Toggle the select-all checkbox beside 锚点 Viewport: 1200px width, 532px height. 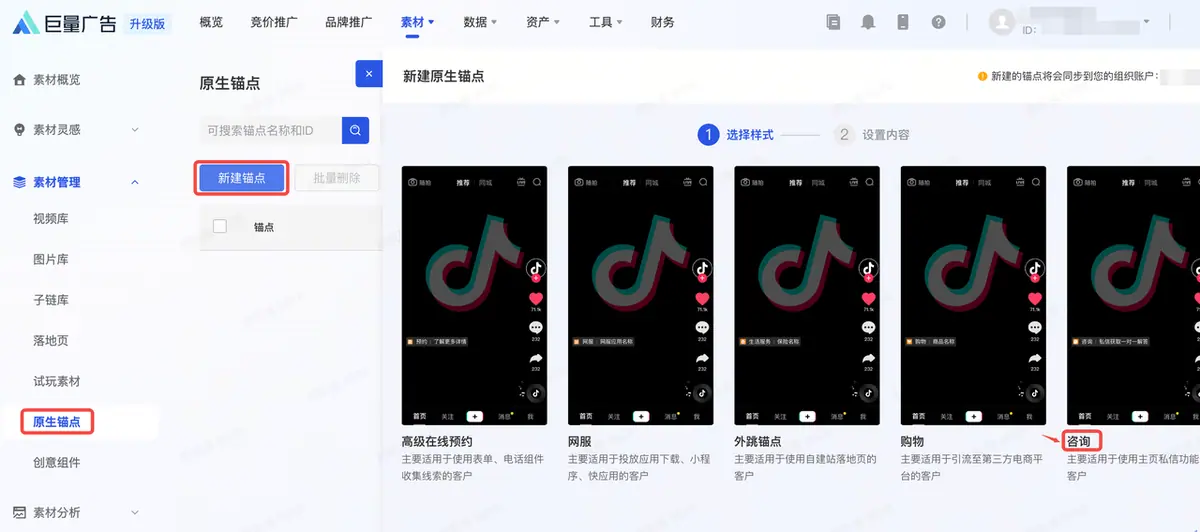[x=220, y=227]
